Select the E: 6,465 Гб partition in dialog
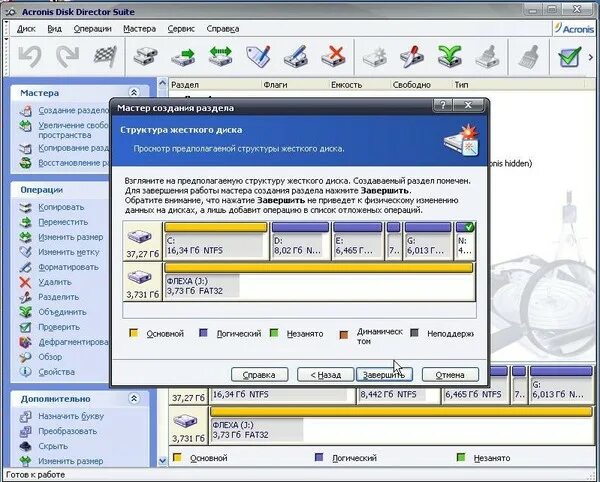This screenshot has width=600, height=482. (358, 241)
